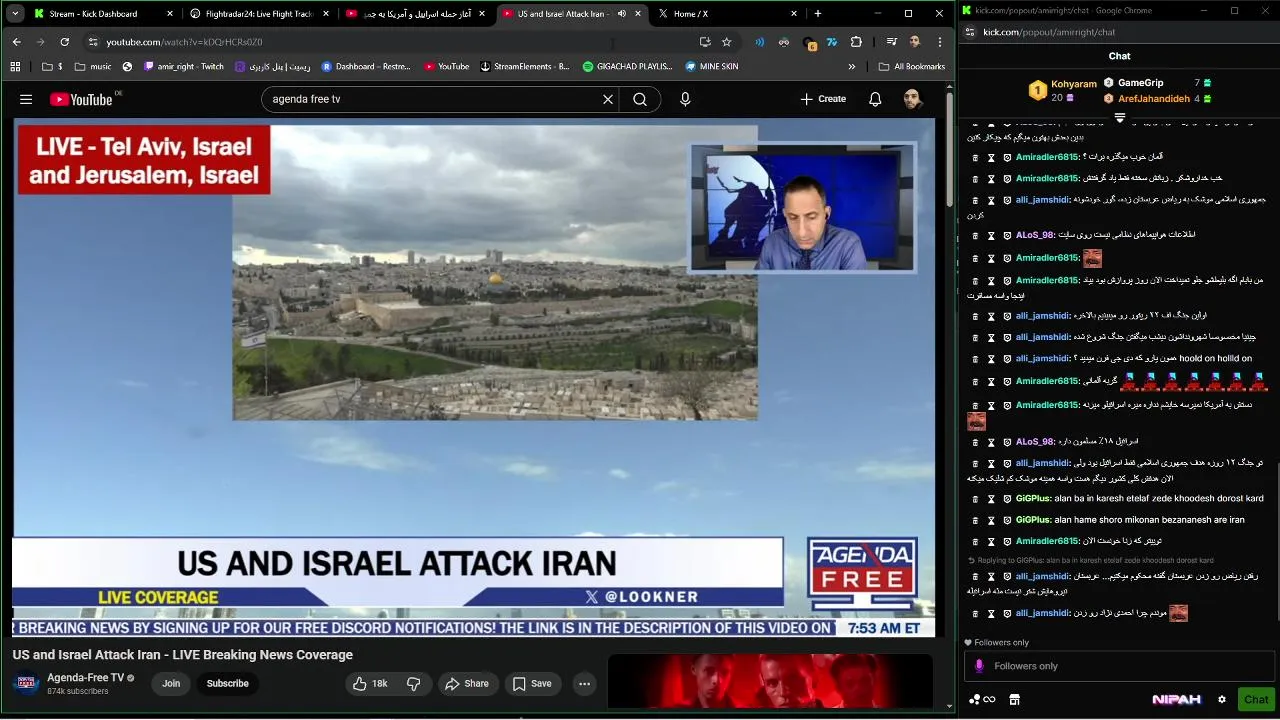Like the video with 18k thumbs-up

(x=370, y=684)
